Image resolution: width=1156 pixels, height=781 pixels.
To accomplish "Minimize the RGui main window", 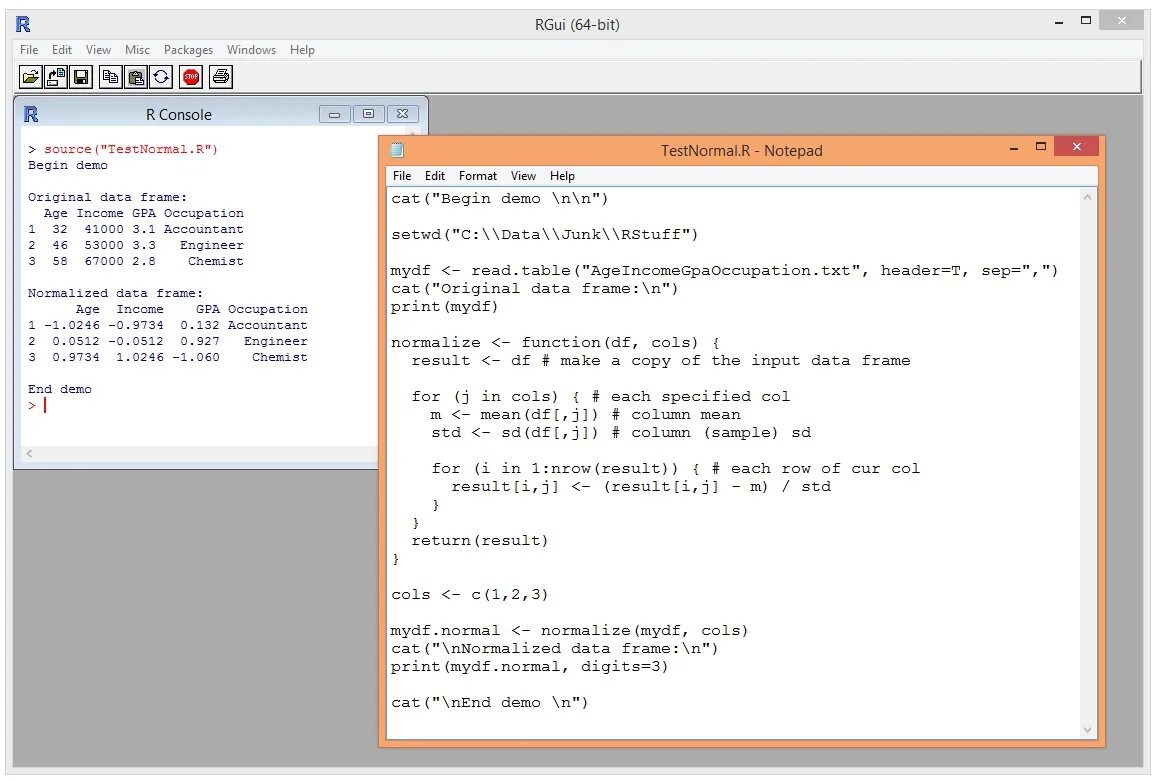I will [1059, 22].
